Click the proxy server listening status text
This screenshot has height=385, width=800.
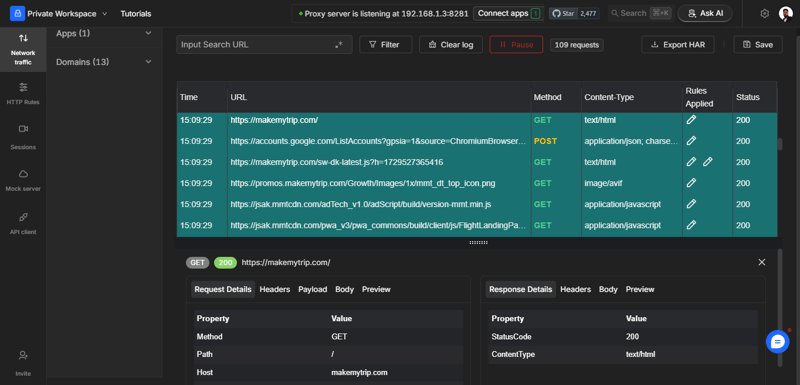coord(383,14)
